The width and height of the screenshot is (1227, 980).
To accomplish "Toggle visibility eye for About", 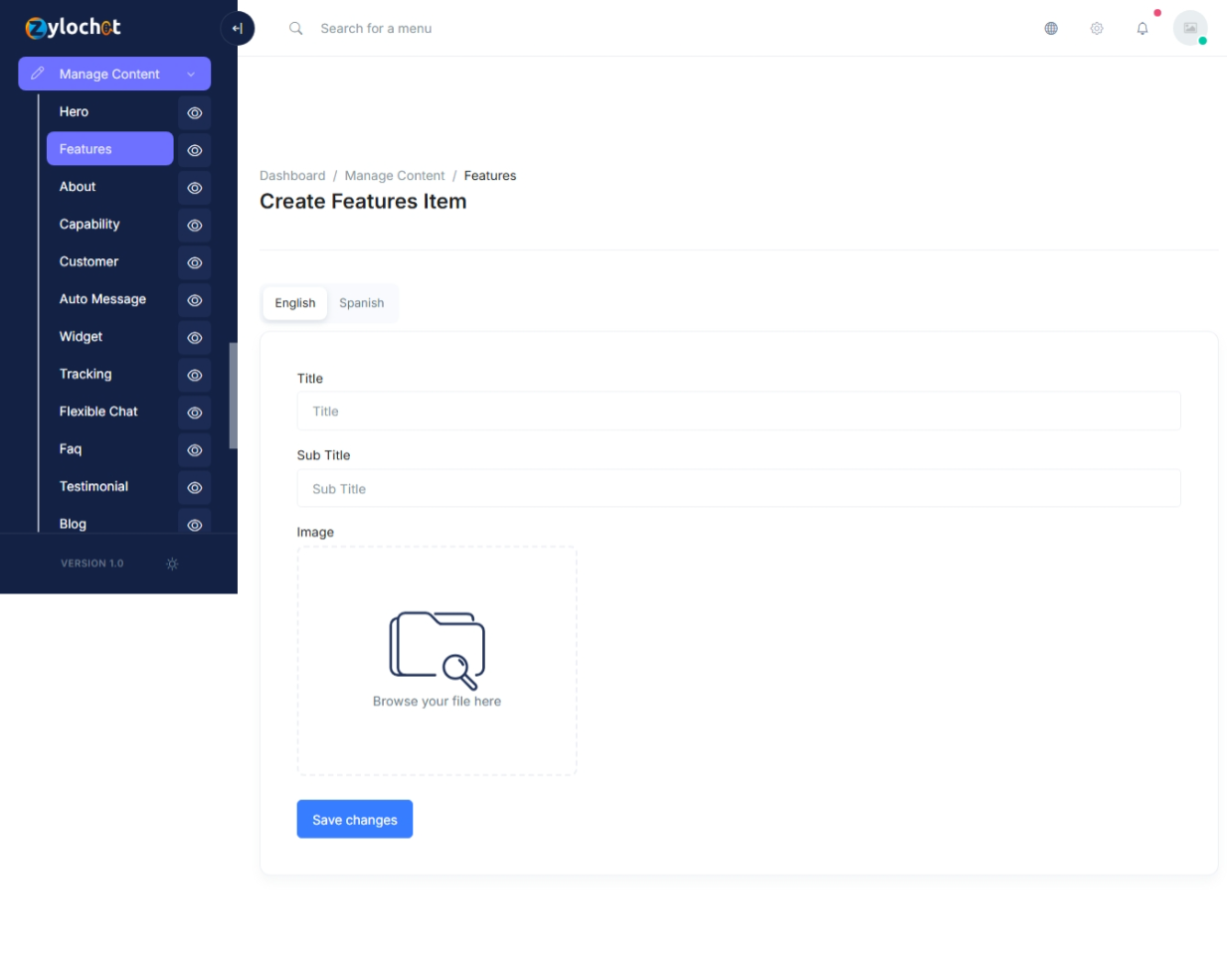I will [195, 188].
